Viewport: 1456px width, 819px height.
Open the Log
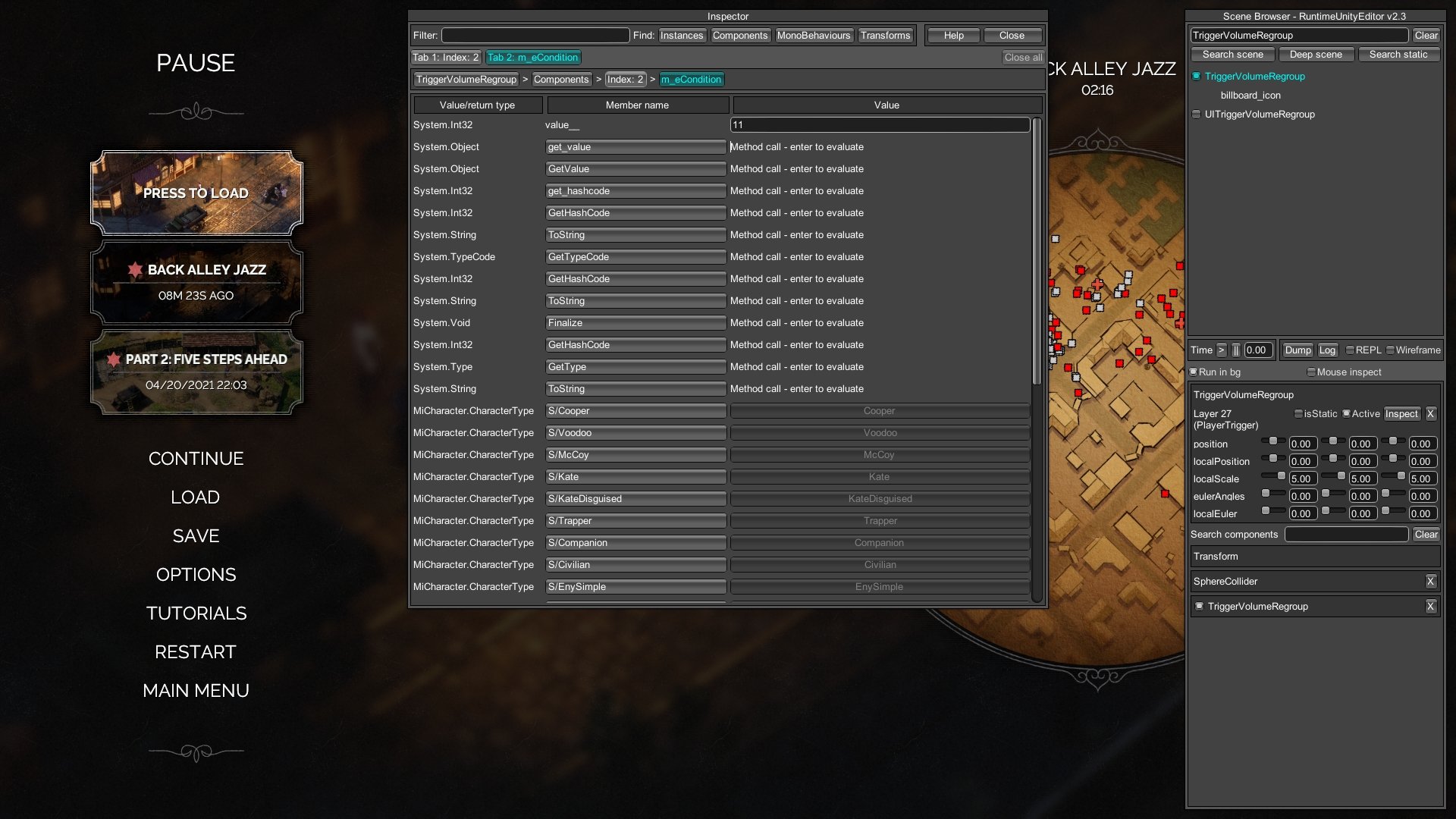[1326, 350]
